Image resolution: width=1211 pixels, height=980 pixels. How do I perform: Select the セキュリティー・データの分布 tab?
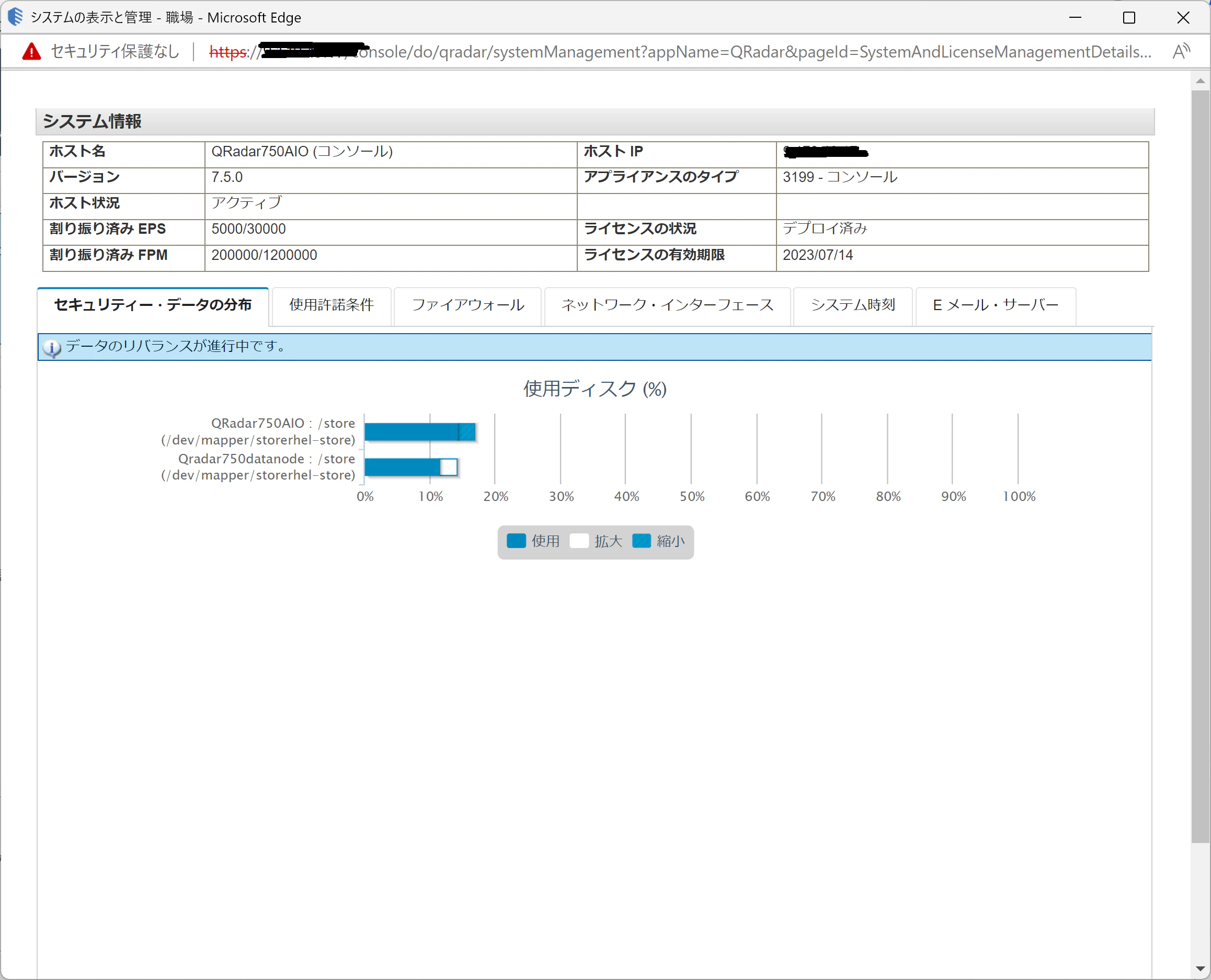coord(153,305)
